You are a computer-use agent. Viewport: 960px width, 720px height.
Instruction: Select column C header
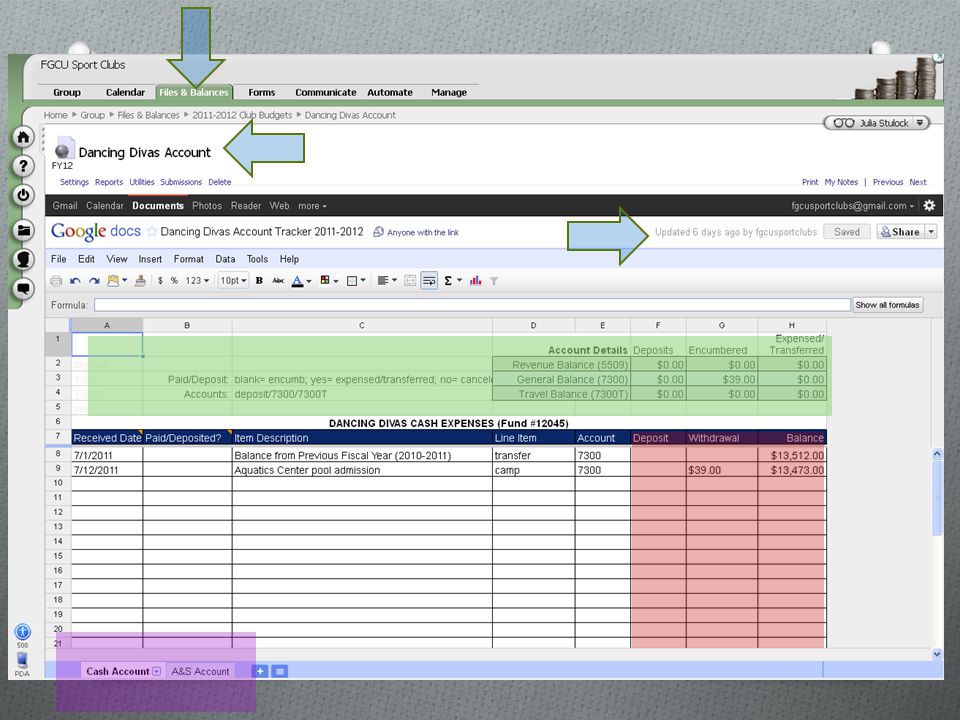pos(362,326)
